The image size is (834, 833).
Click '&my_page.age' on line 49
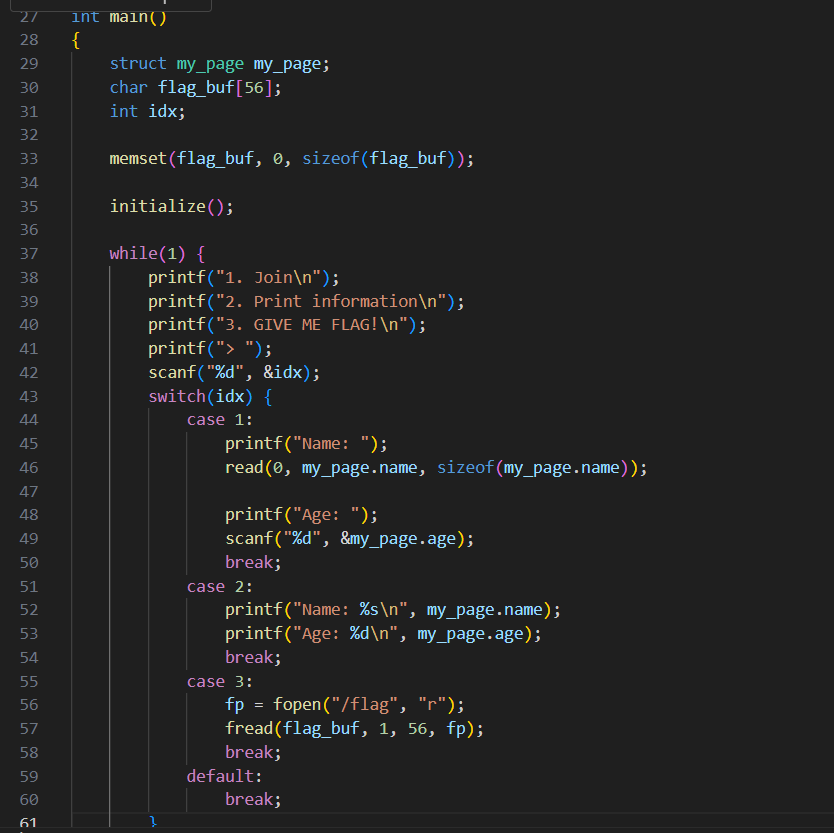point(398,539)
